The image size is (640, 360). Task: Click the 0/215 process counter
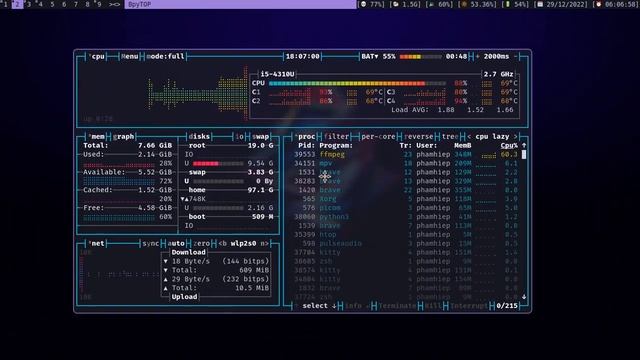click(507, 306)
